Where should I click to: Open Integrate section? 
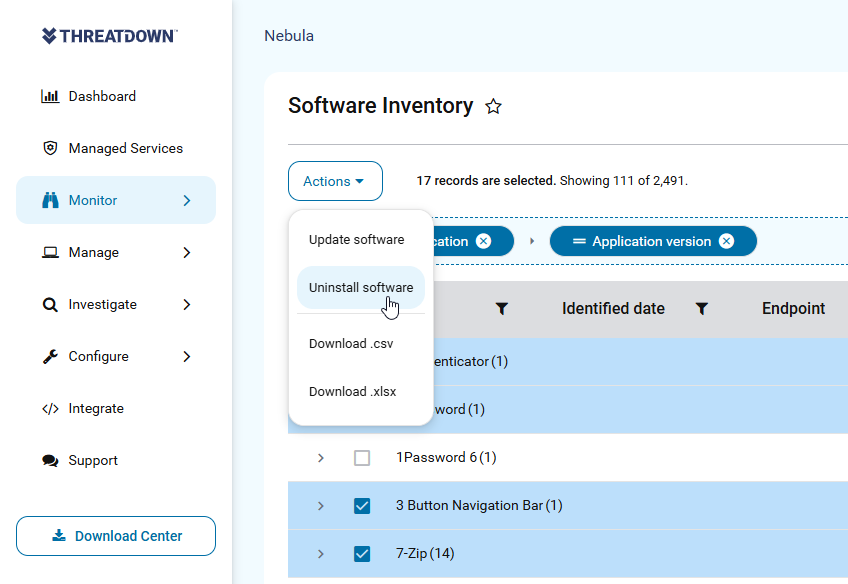(x=96, y=409)
